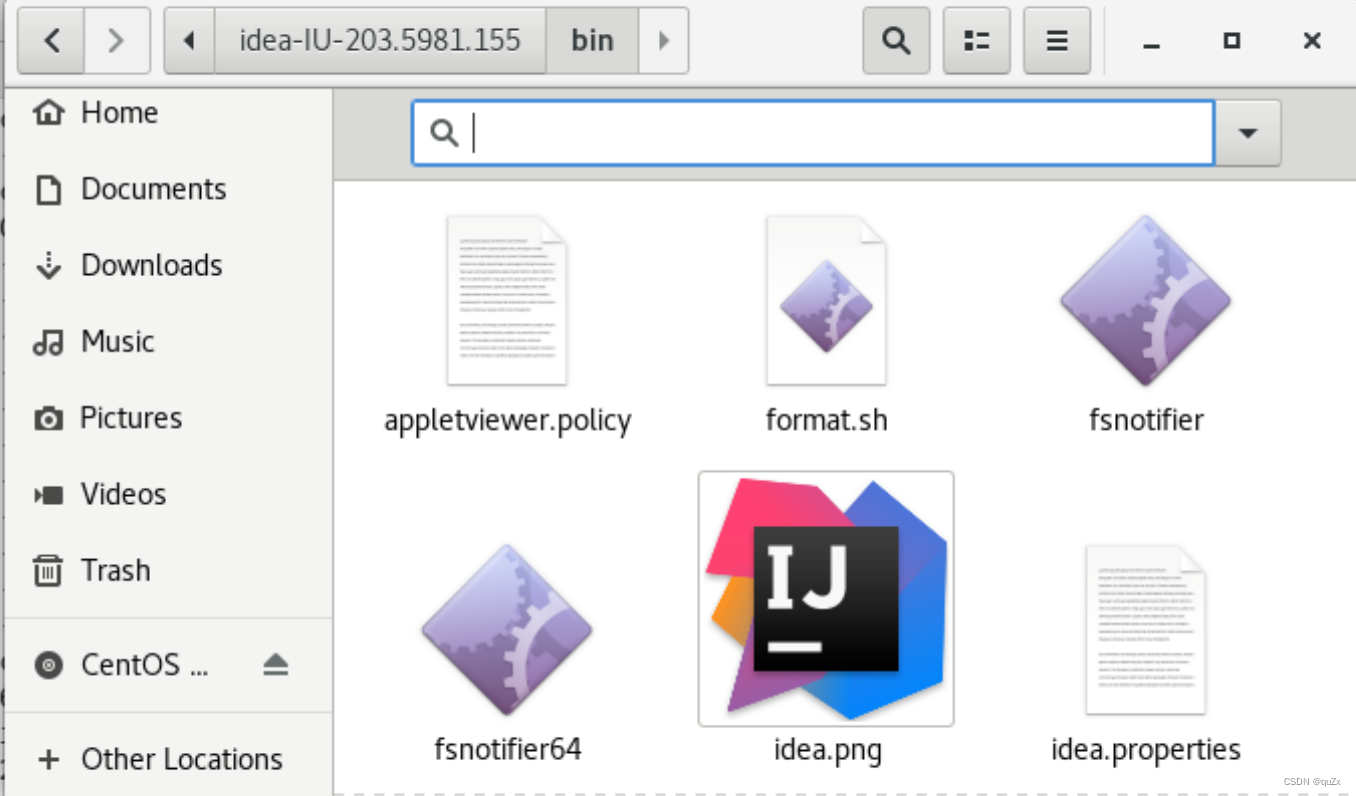Open the idea.png IntelliJ logo image
This screenshot has width=1356, height=796.
coord(826,596)
